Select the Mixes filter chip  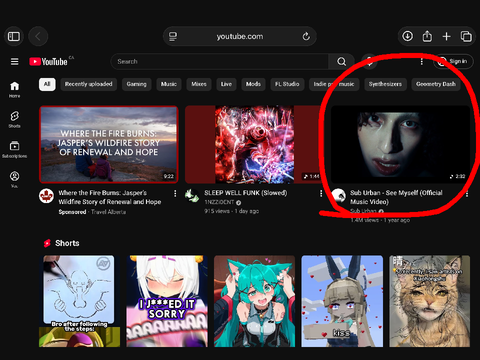point(199,84)
